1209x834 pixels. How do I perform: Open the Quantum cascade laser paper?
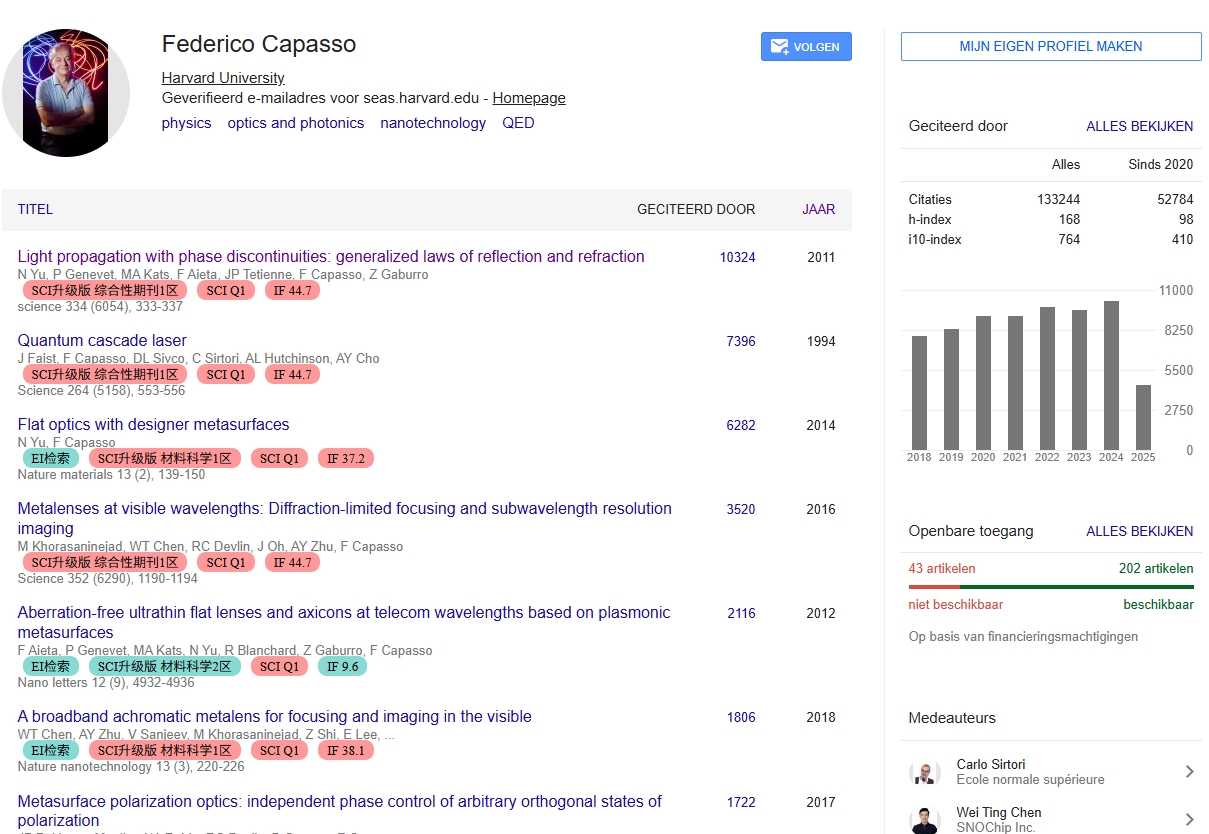point(102,340)
